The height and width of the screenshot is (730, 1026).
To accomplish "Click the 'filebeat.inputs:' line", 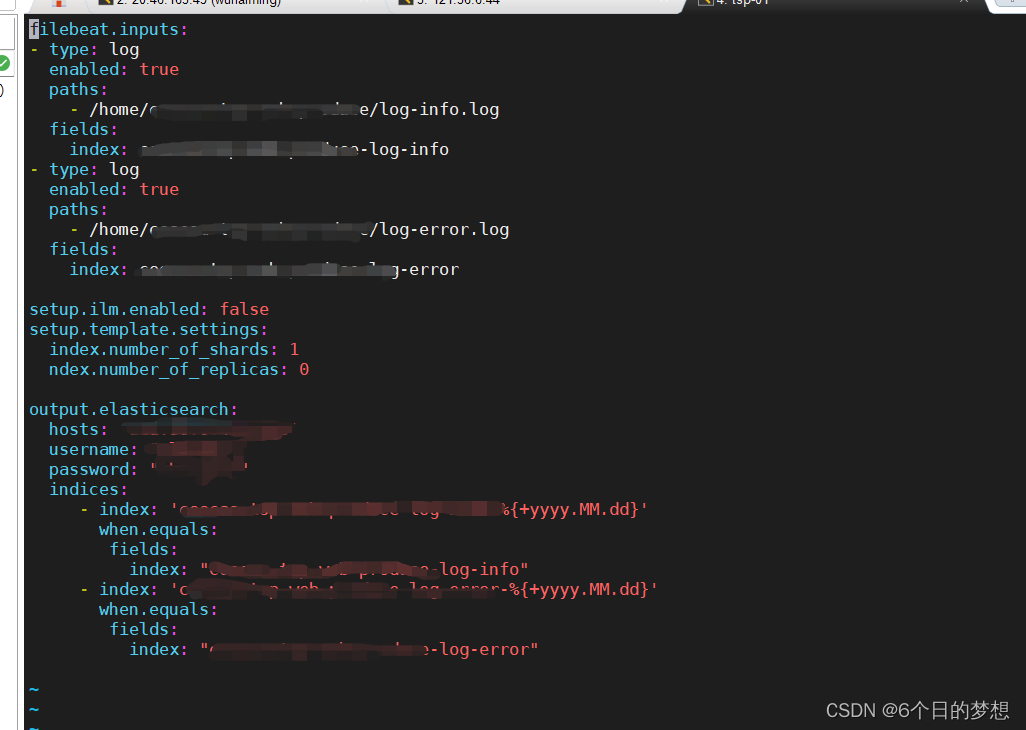I will tap(109, 30).
